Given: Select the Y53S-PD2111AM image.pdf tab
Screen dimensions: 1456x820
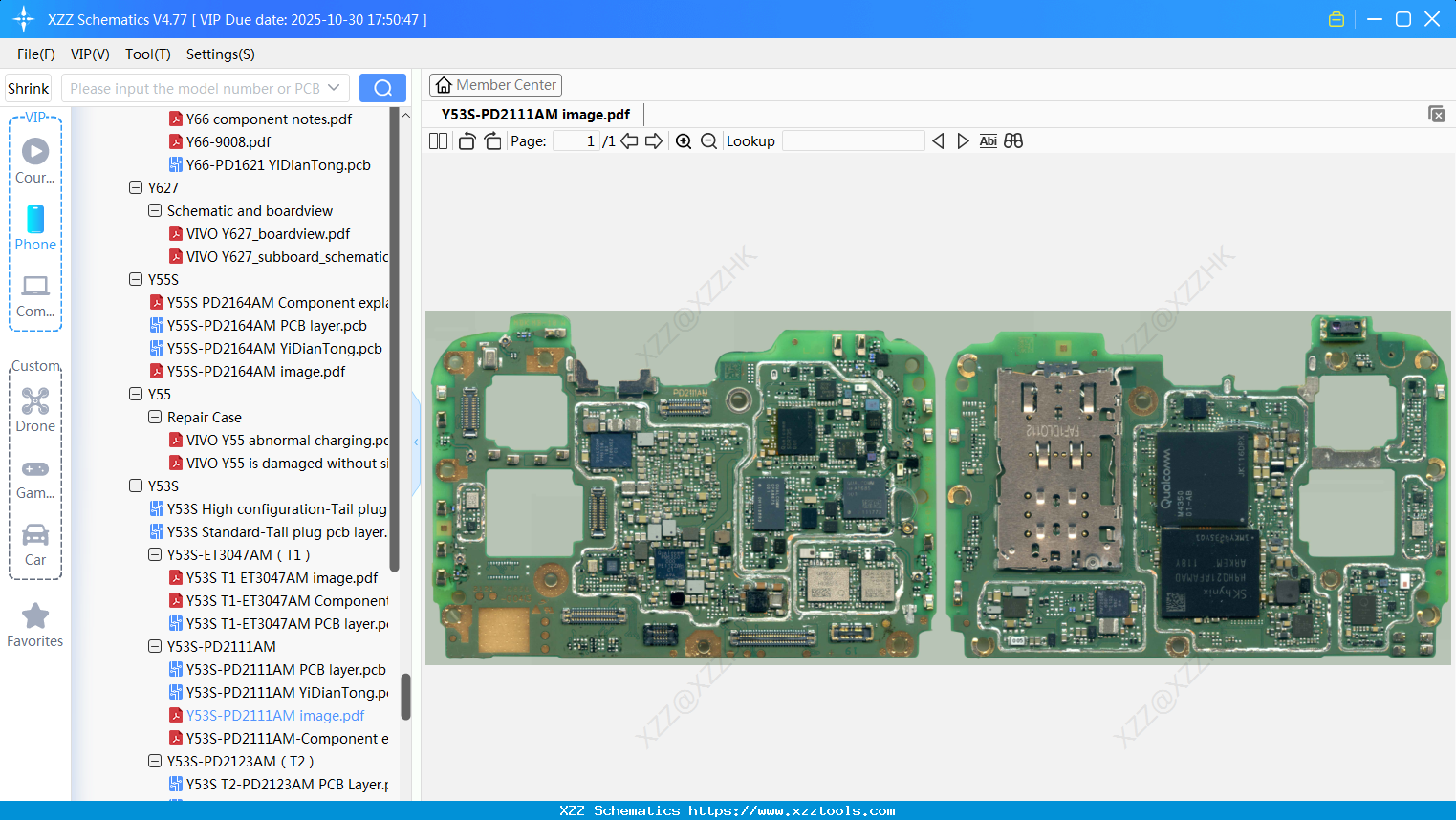Looking at the screenshot, I should click(x=535, y=115).
